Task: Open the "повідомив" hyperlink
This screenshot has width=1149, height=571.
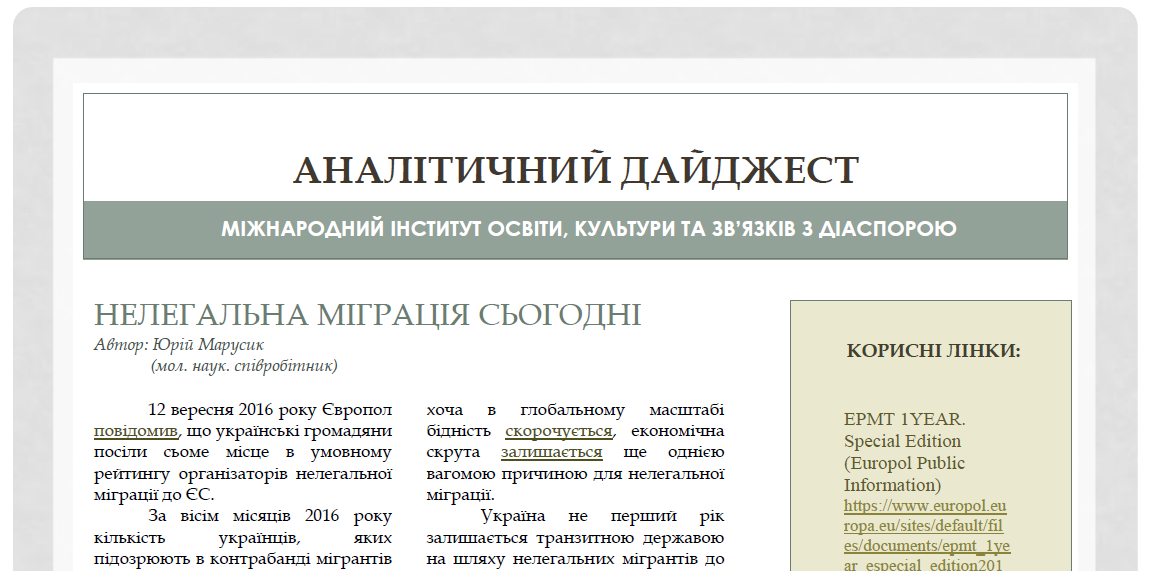Action: tap(136, 431)
